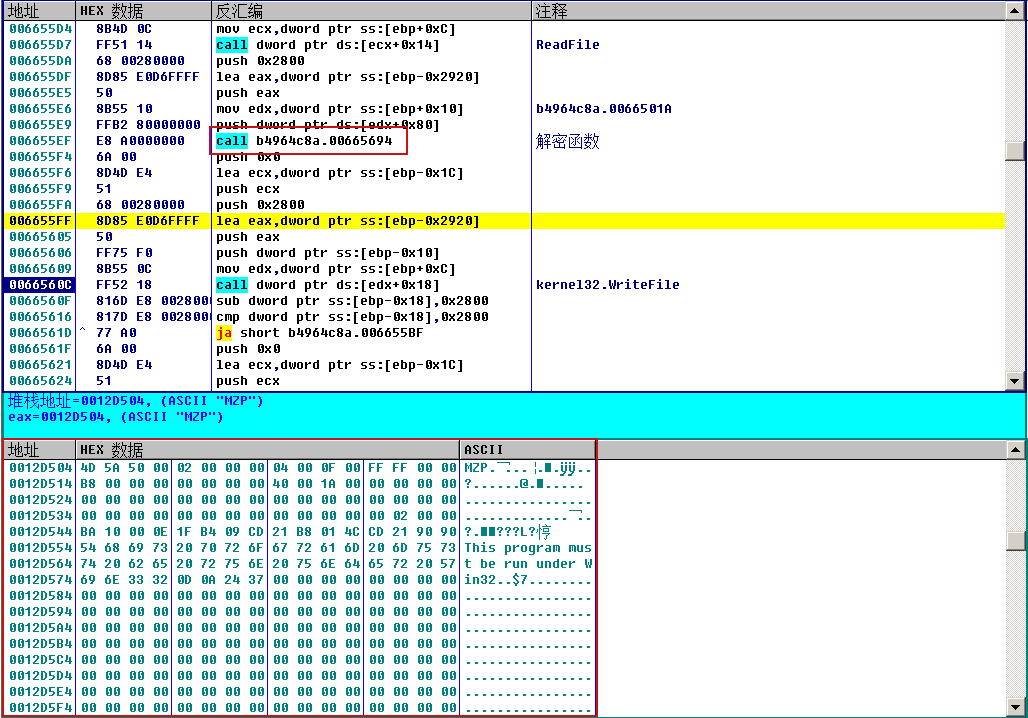1028x718 pixels.
Task: Select address 0066561F row
Action: 504,349
